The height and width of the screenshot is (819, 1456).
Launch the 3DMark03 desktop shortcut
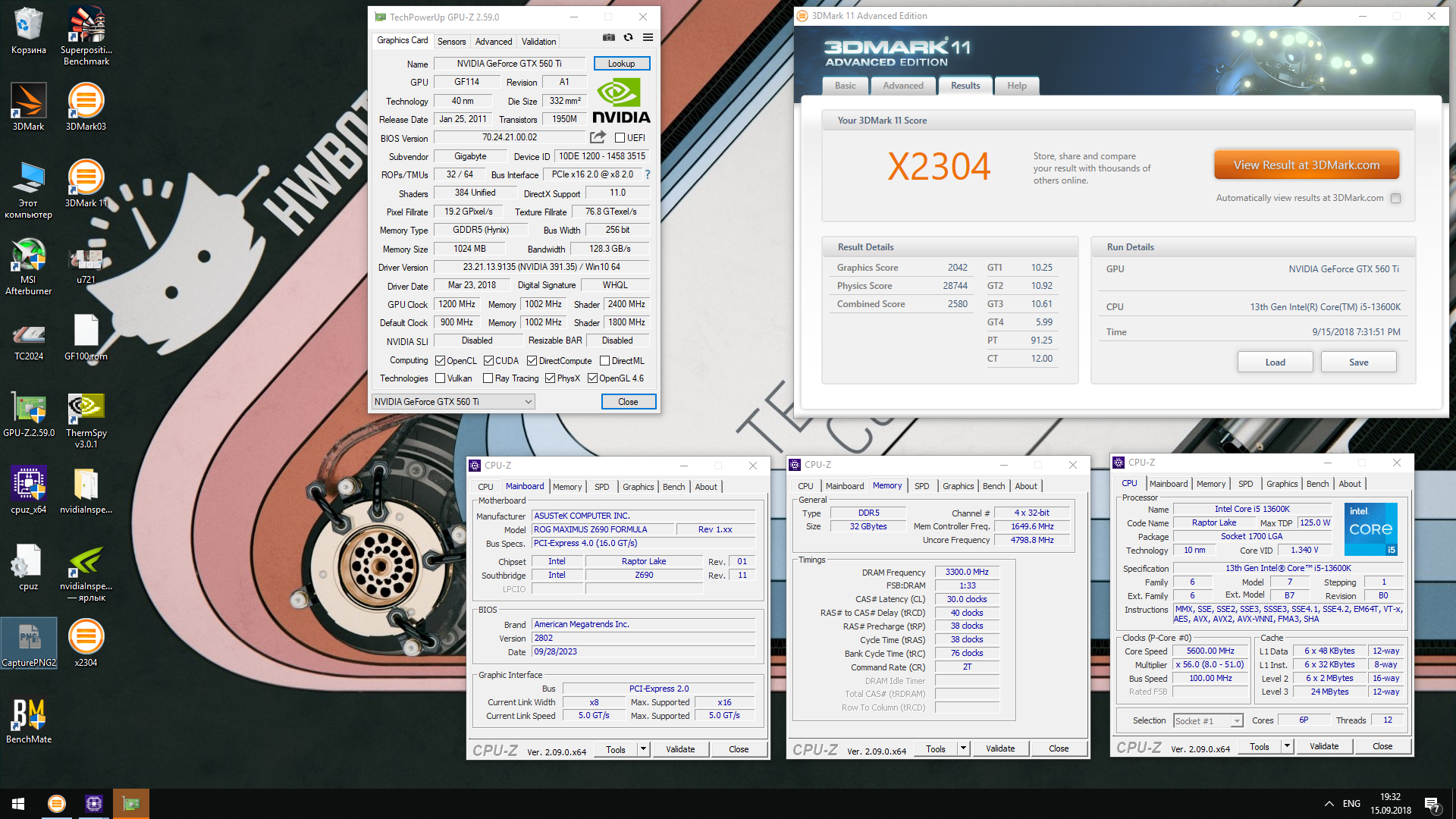click(x=86, y=108)
